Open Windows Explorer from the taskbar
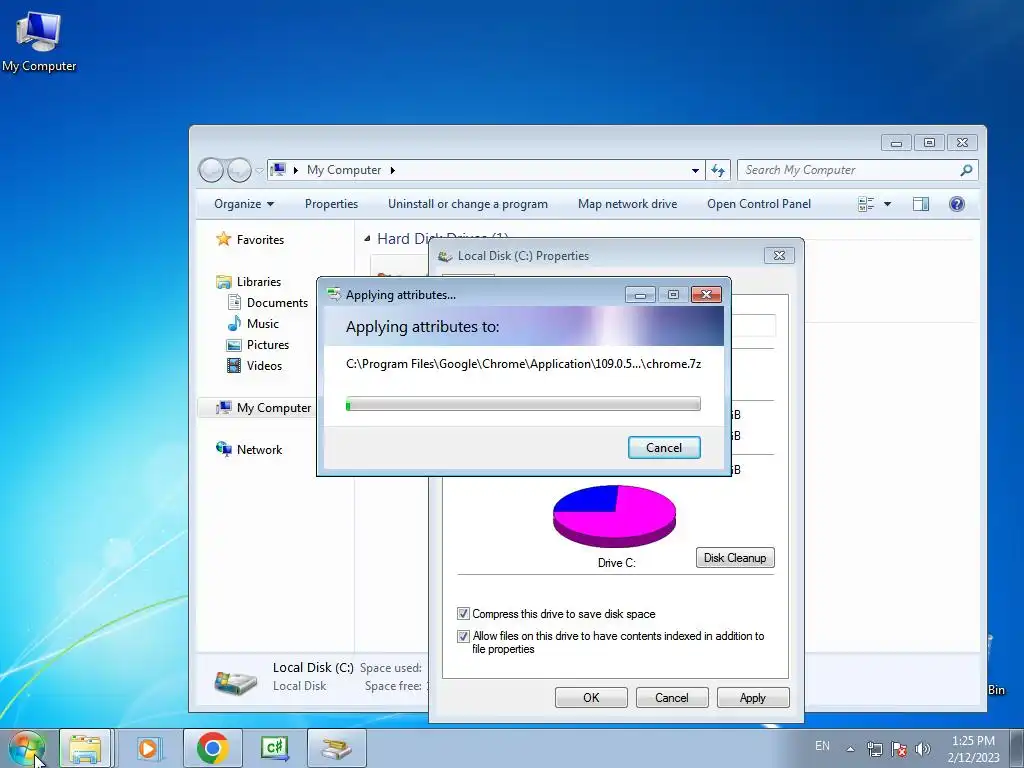 tap(86, 748)
